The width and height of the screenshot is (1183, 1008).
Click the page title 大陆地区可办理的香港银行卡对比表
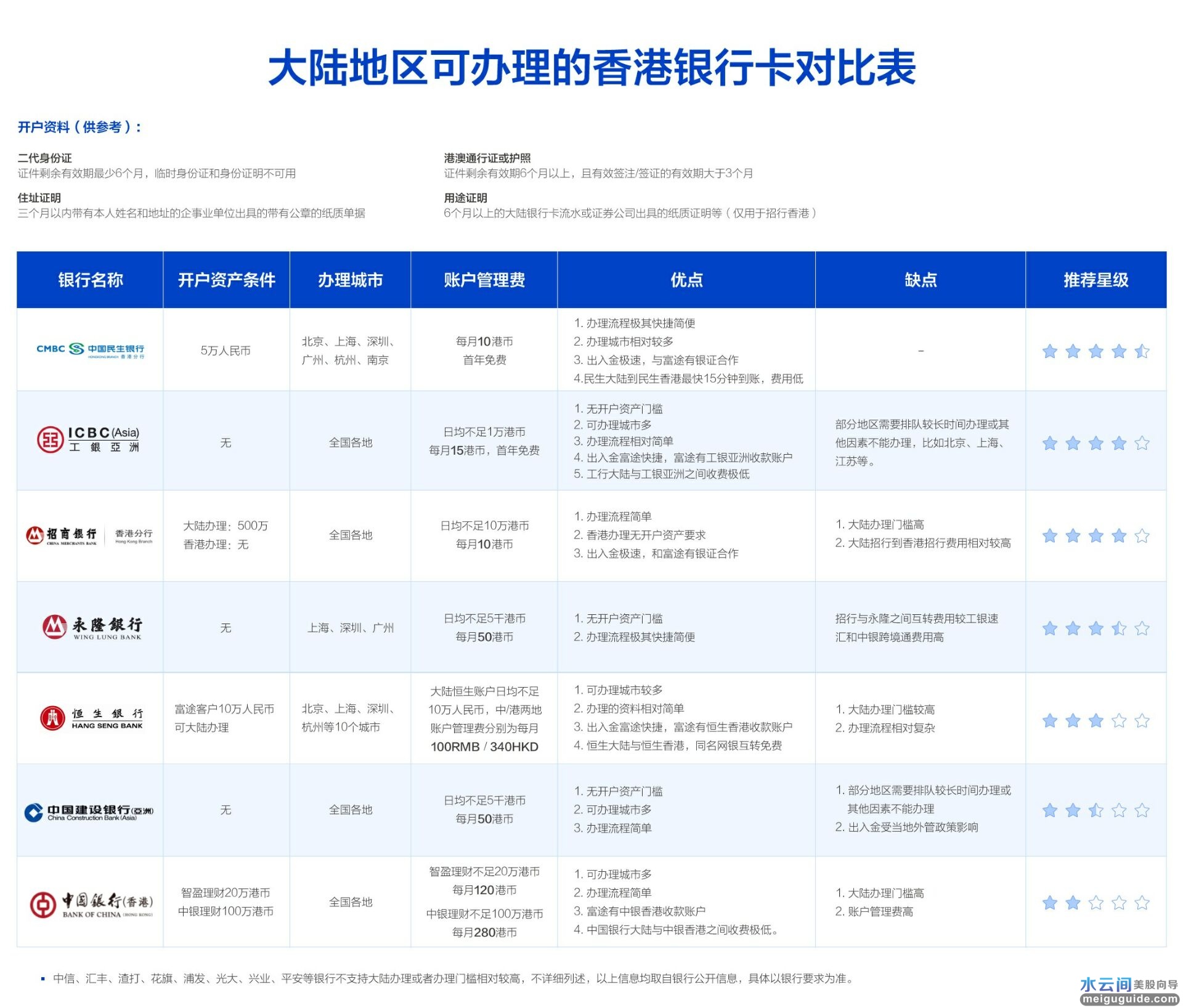point(591,67)
